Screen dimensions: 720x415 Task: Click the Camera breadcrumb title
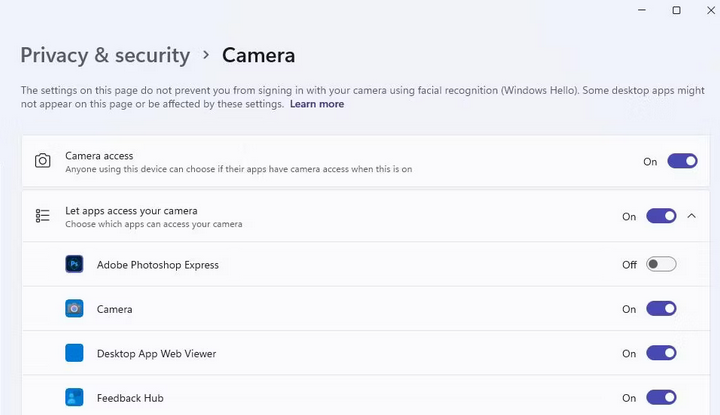point(259,56)
